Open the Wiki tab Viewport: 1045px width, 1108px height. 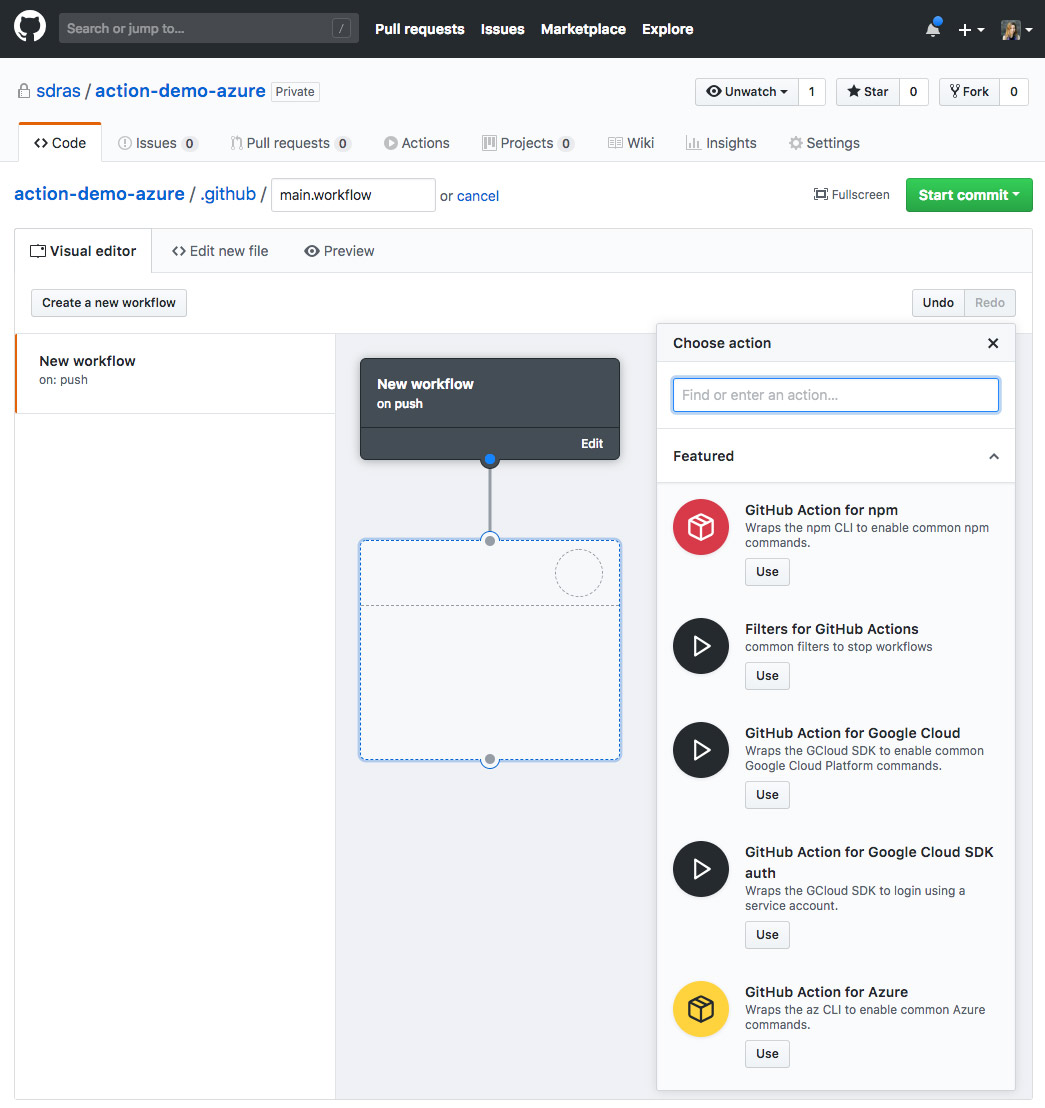tap(631, 143)
